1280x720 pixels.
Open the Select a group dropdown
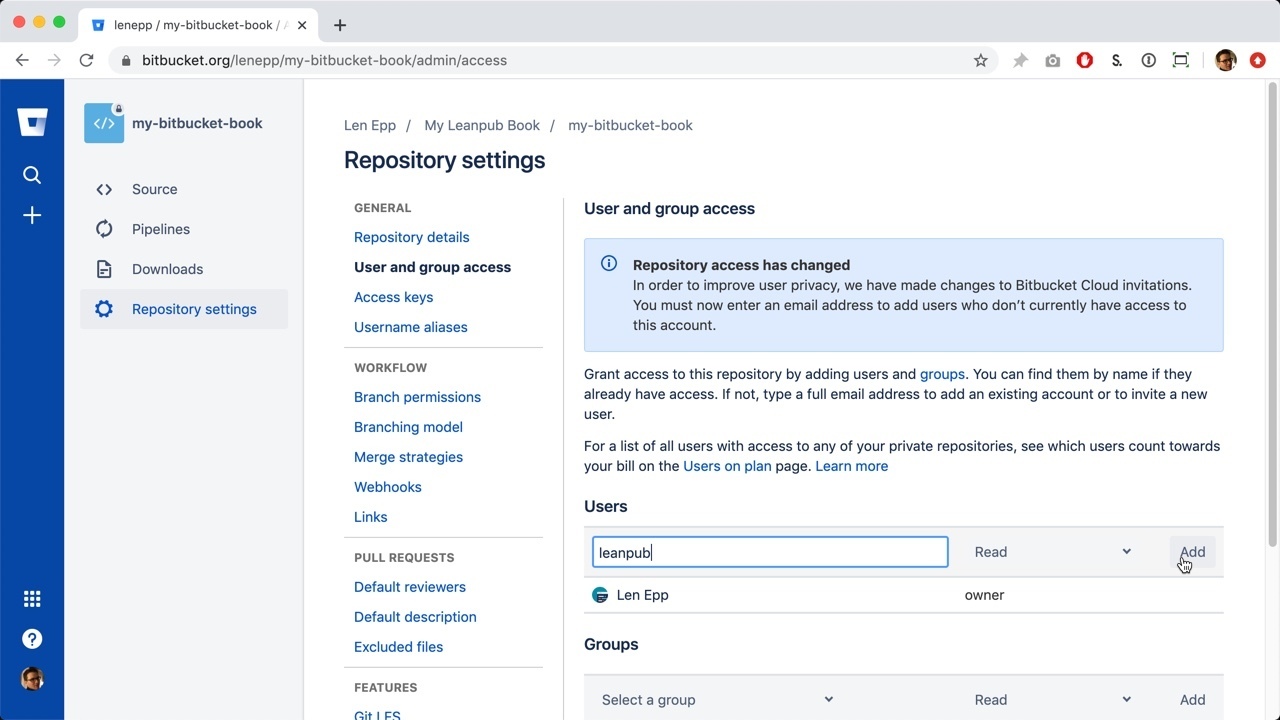pos(716,700)
